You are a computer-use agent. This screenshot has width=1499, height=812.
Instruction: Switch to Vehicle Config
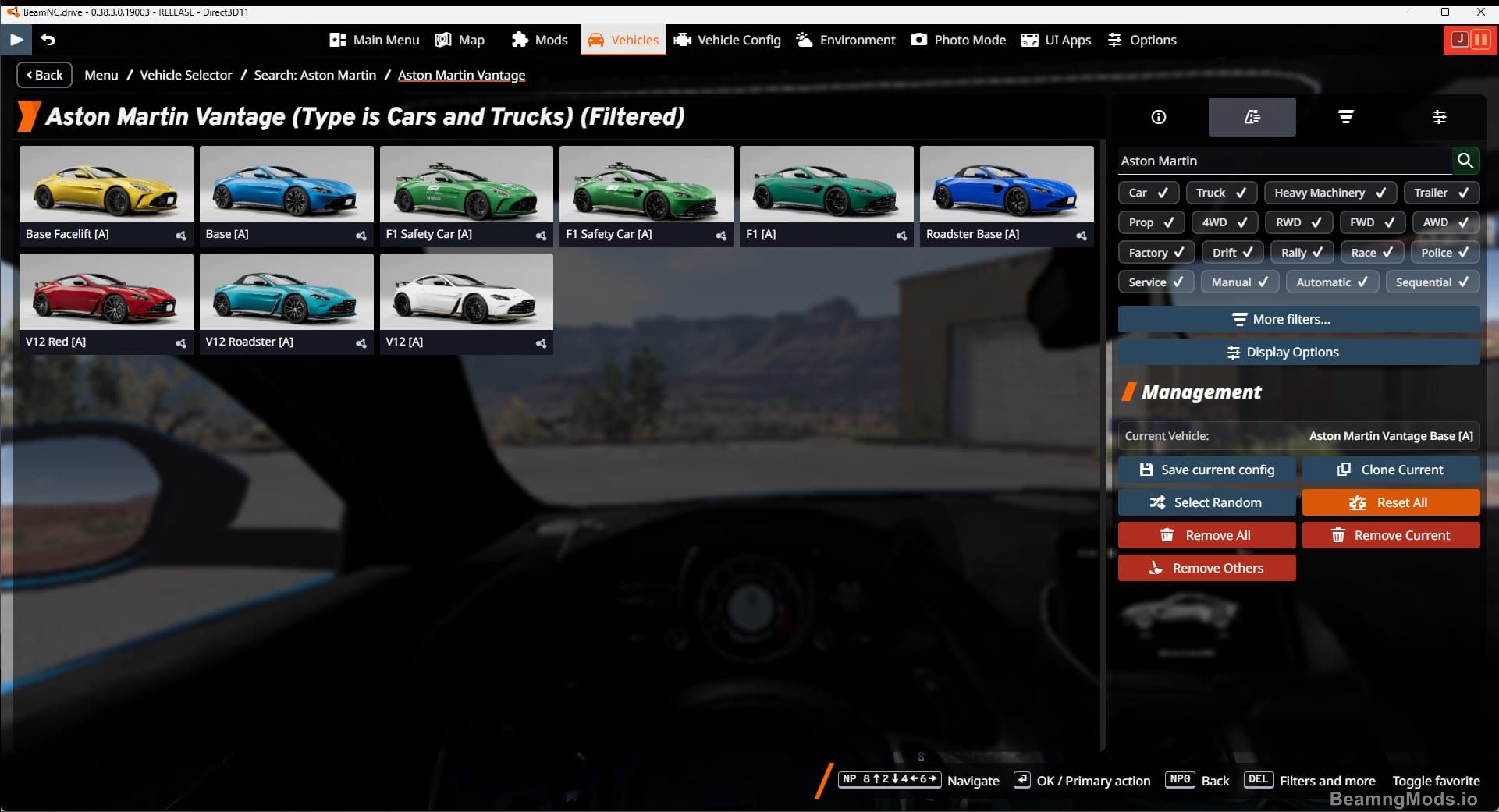click(726, 39)
